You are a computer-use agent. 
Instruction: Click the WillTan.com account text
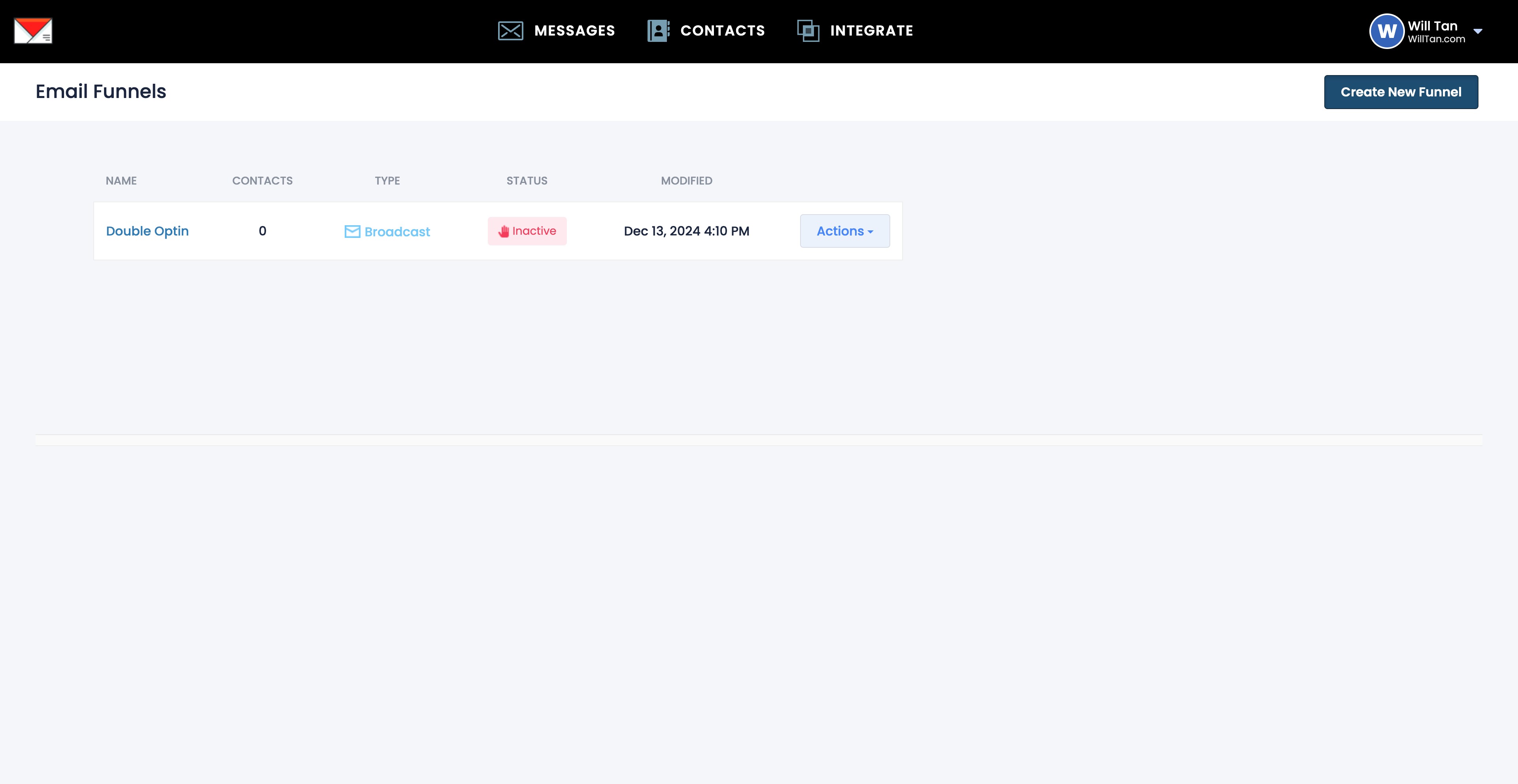[1436, 40]
